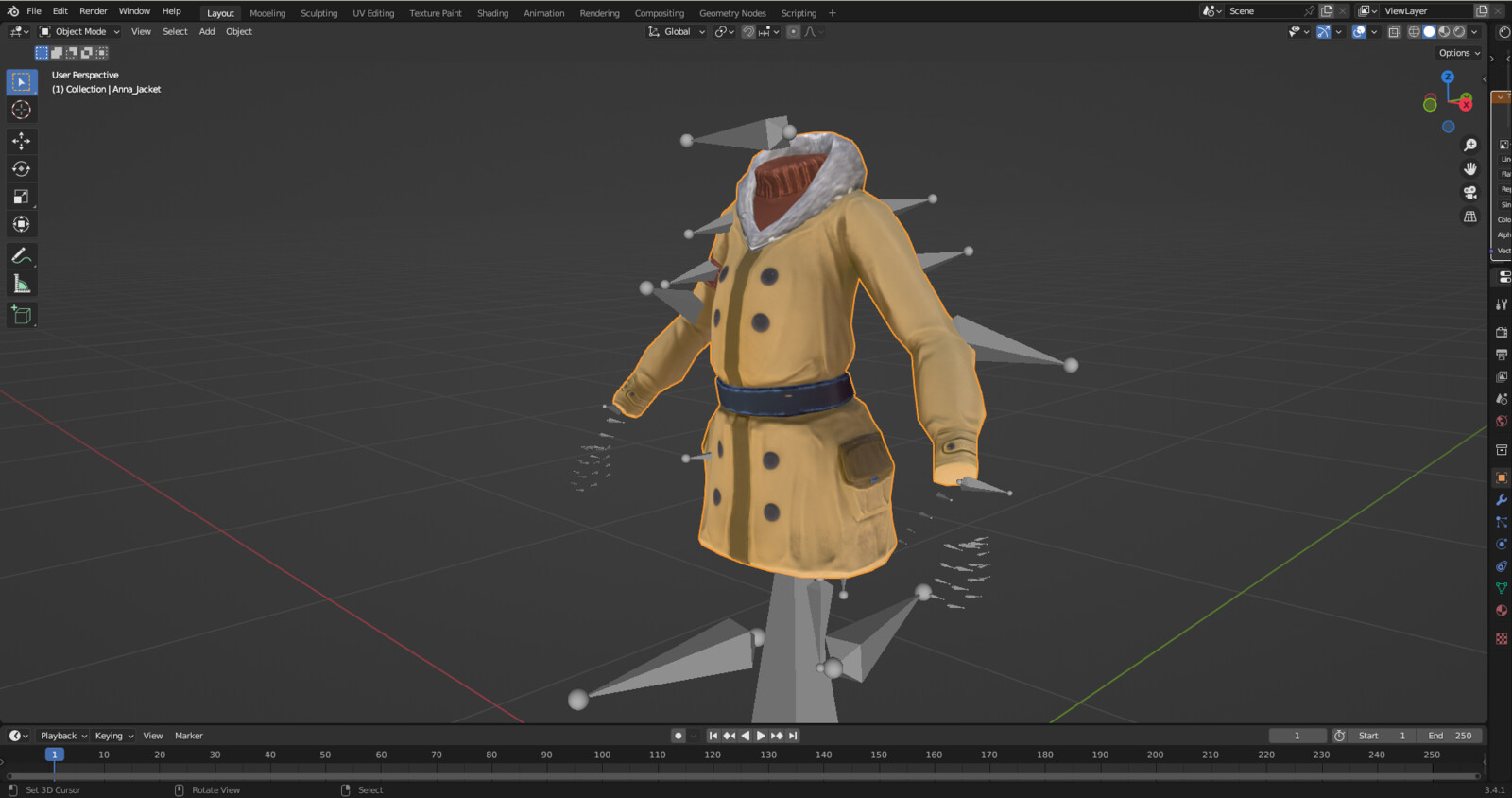Screen dimensions: 1512x798
Task: Switch to the Geometry Nodes workspace tab
Action: (x=732, y=13)
